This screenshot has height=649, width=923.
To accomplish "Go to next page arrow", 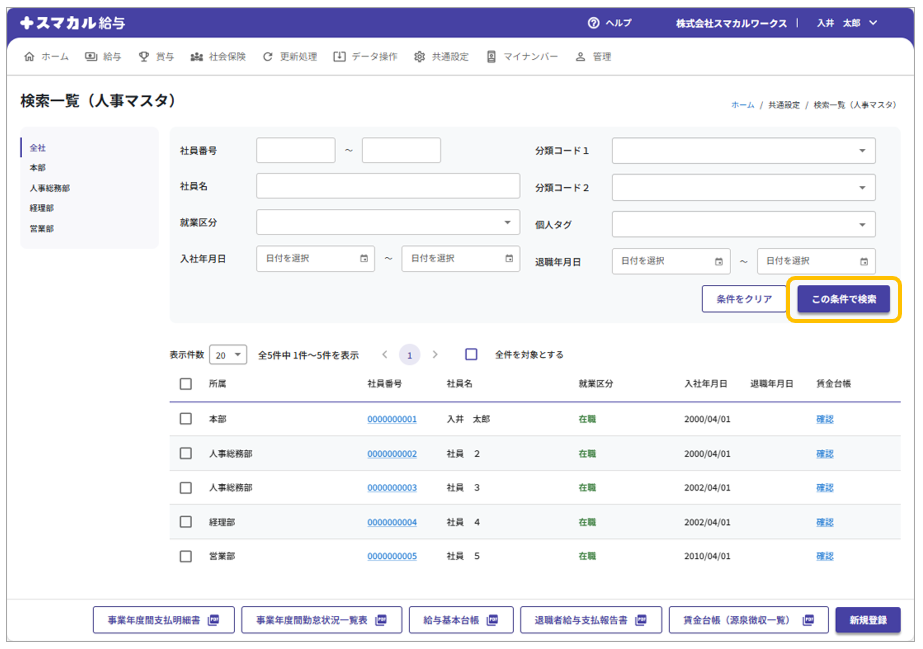I will (435, 355).
